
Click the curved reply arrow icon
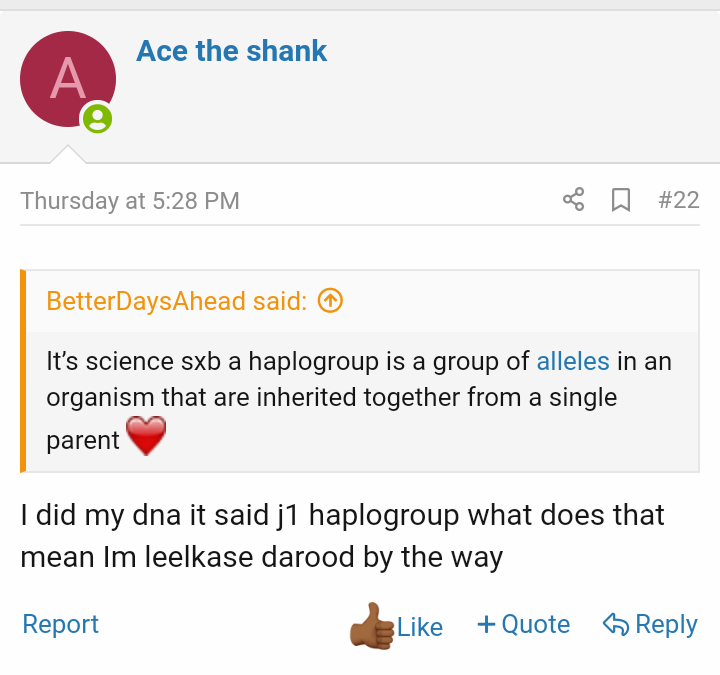tap(614, 625)
